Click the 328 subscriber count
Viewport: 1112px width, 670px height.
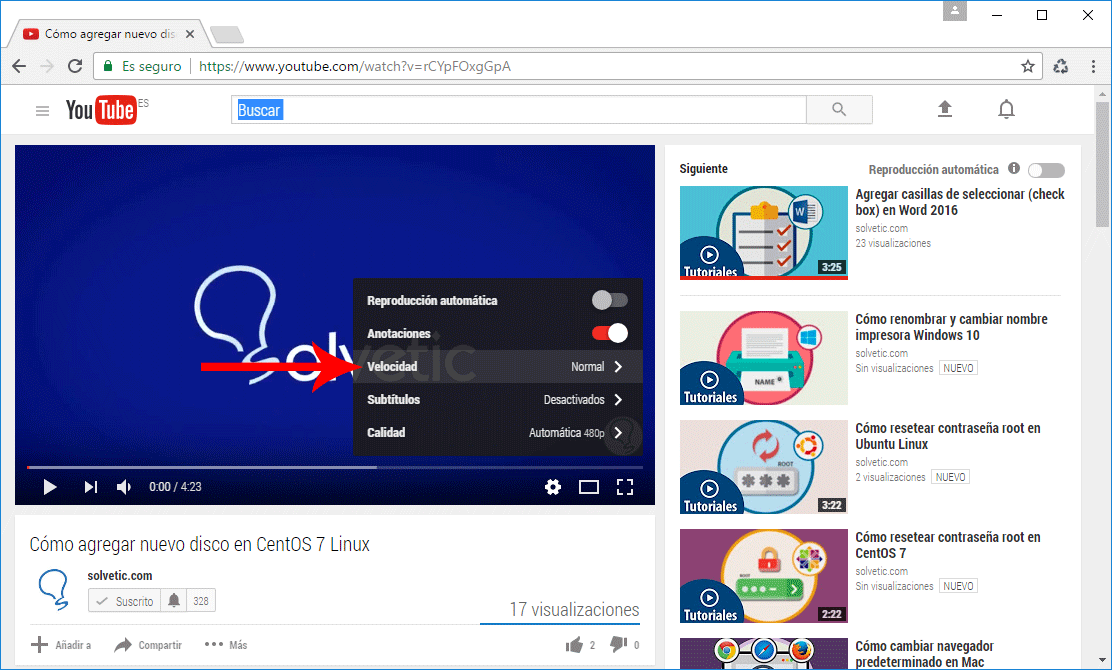[x=201, y=601]
